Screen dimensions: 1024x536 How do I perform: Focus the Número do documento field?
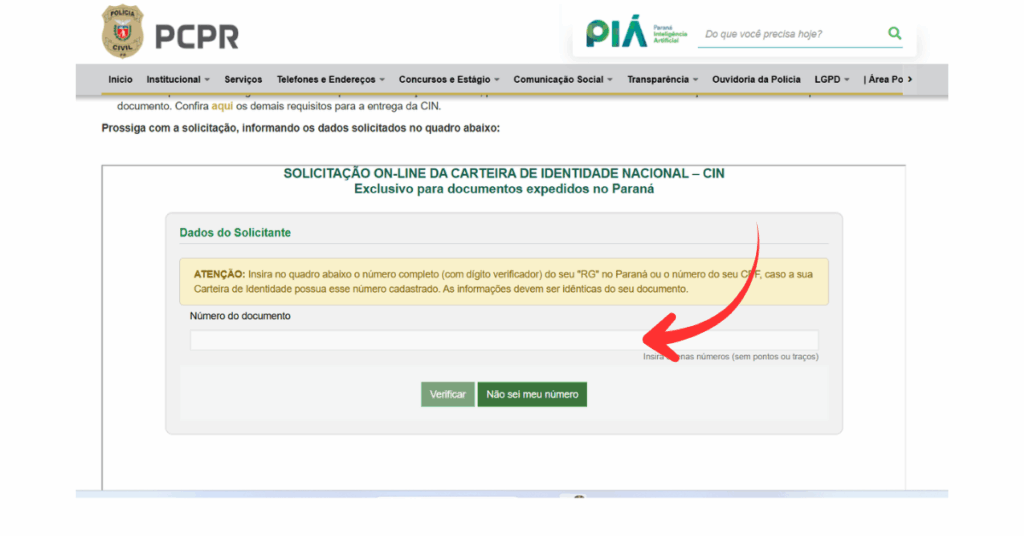(504, 340)
